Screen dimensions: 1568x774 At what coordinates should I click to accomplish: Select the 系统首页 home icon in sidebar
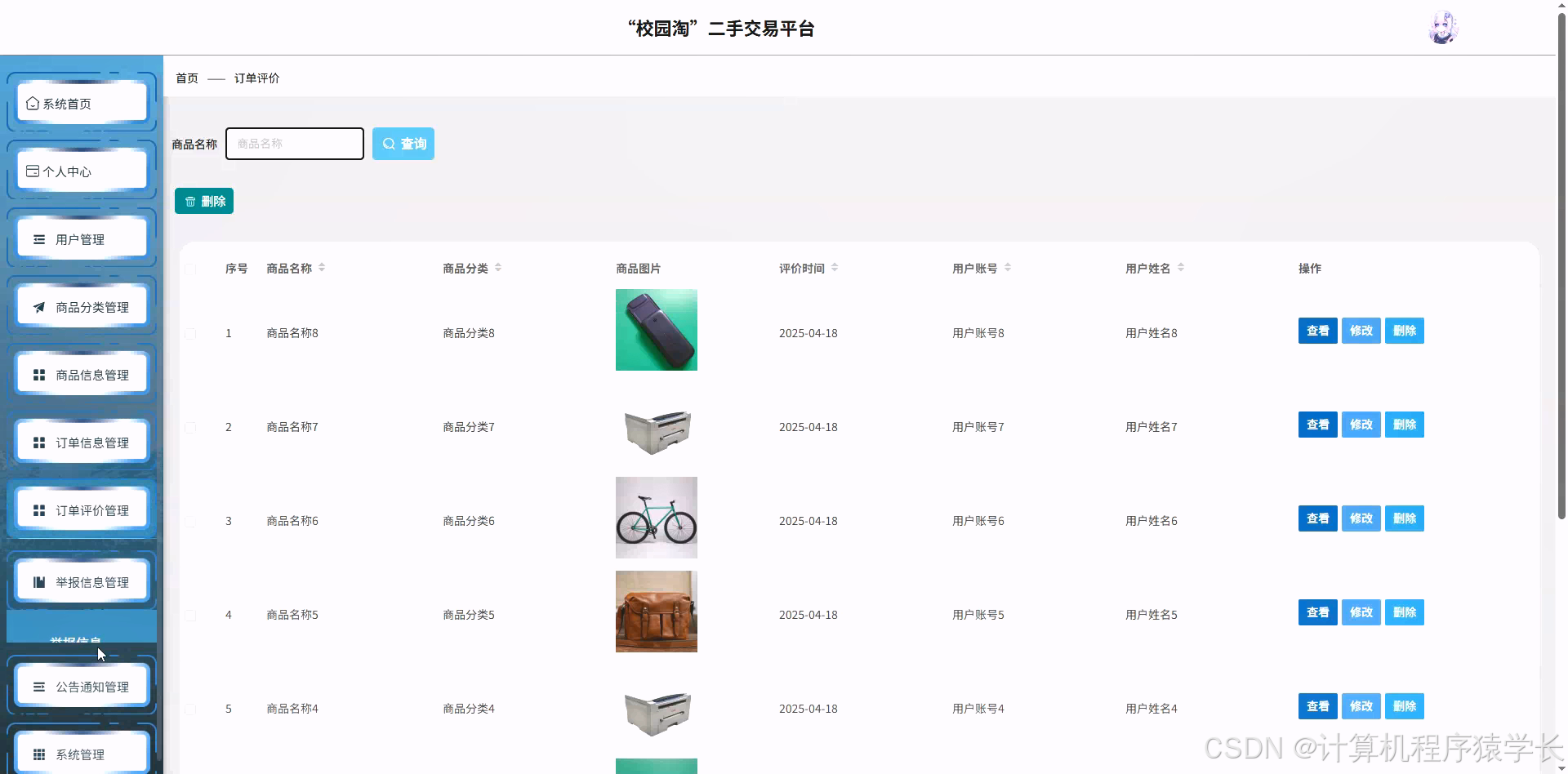[33, 103]
